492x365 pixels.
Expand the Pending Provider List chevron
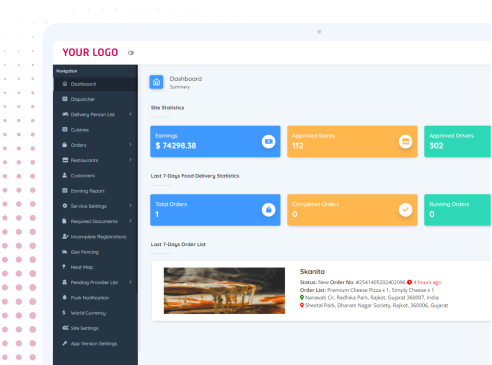click(131, 282)
